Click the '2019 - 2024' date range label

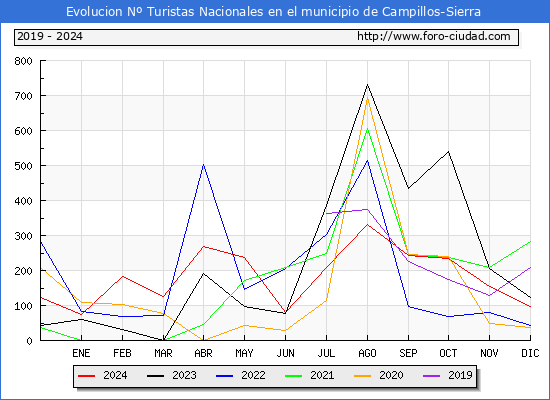[50, 36]
